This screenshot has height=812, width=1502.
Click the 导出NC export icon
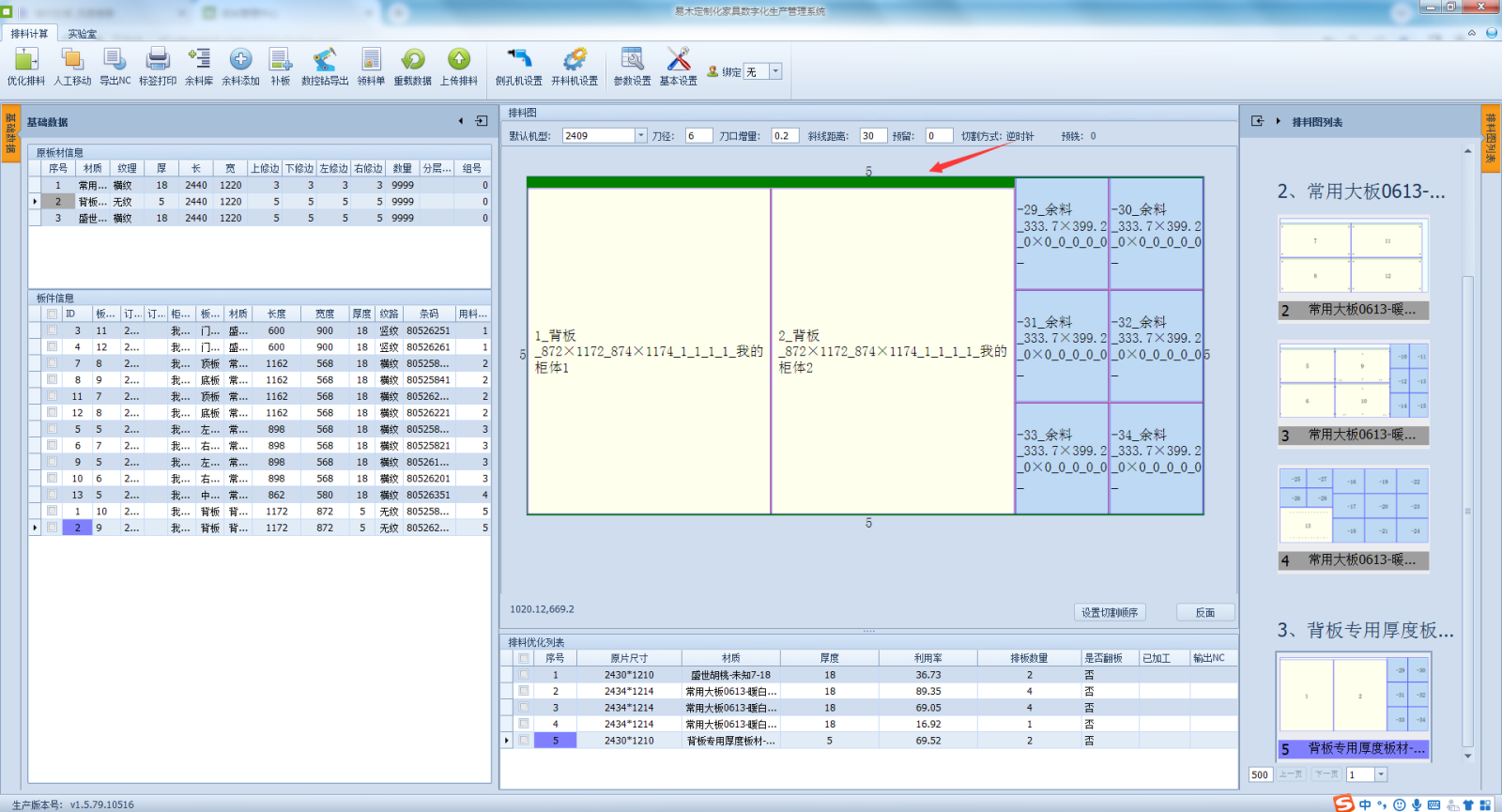(x=115, y=67)
